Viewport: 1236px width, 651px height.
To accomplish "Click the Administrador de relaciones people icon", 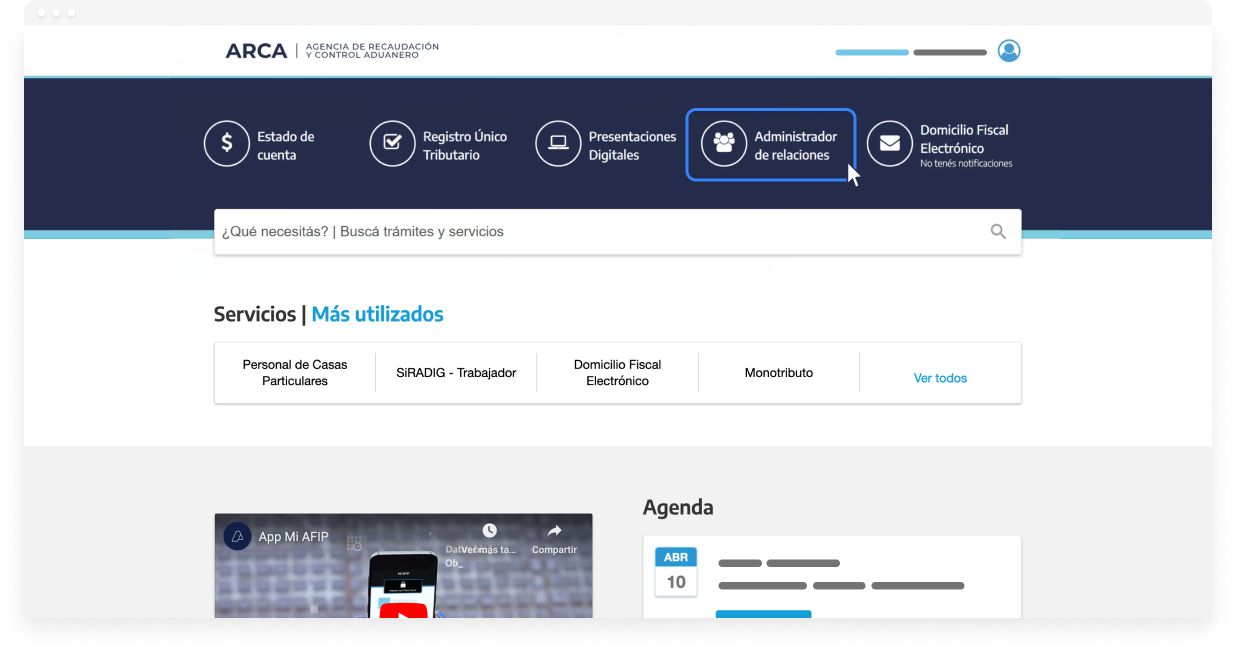I will coord(724,143).
